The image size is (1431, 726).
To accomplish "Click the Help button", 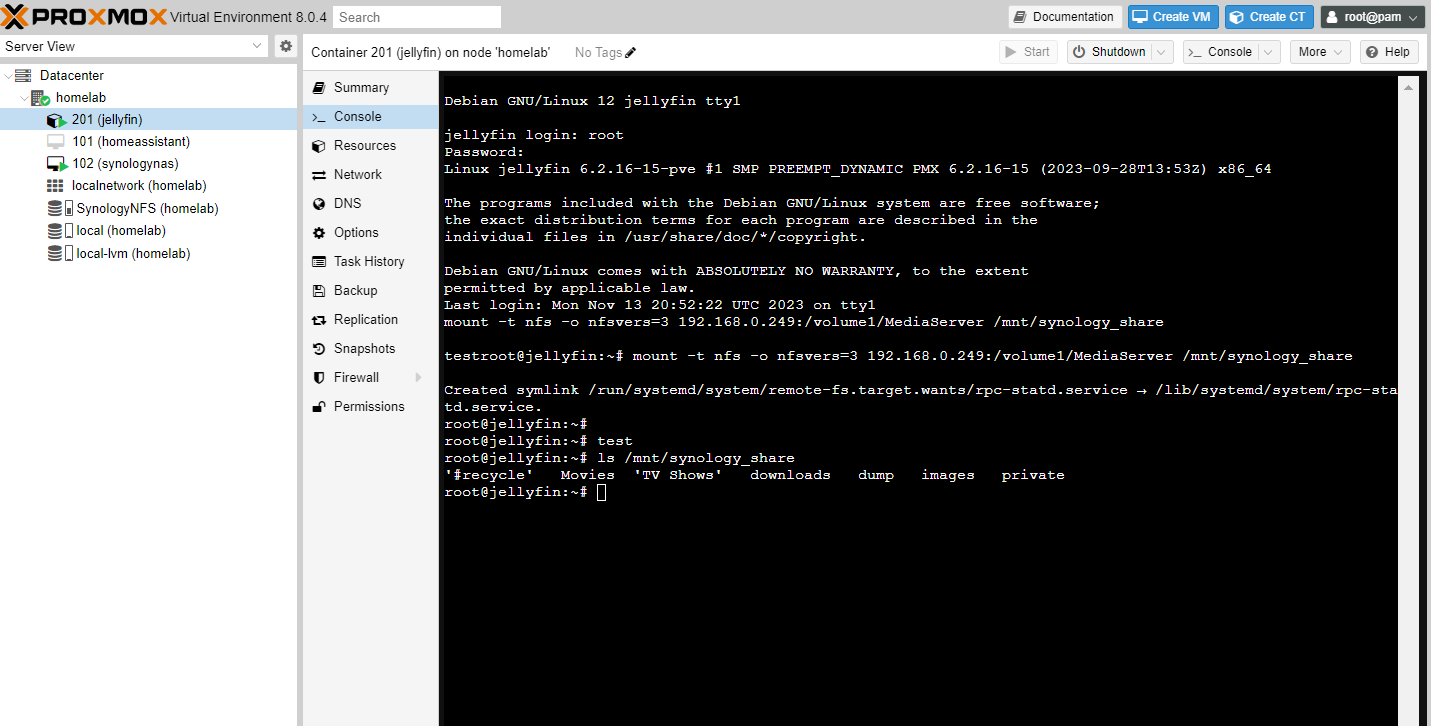I will [1389, 52].
